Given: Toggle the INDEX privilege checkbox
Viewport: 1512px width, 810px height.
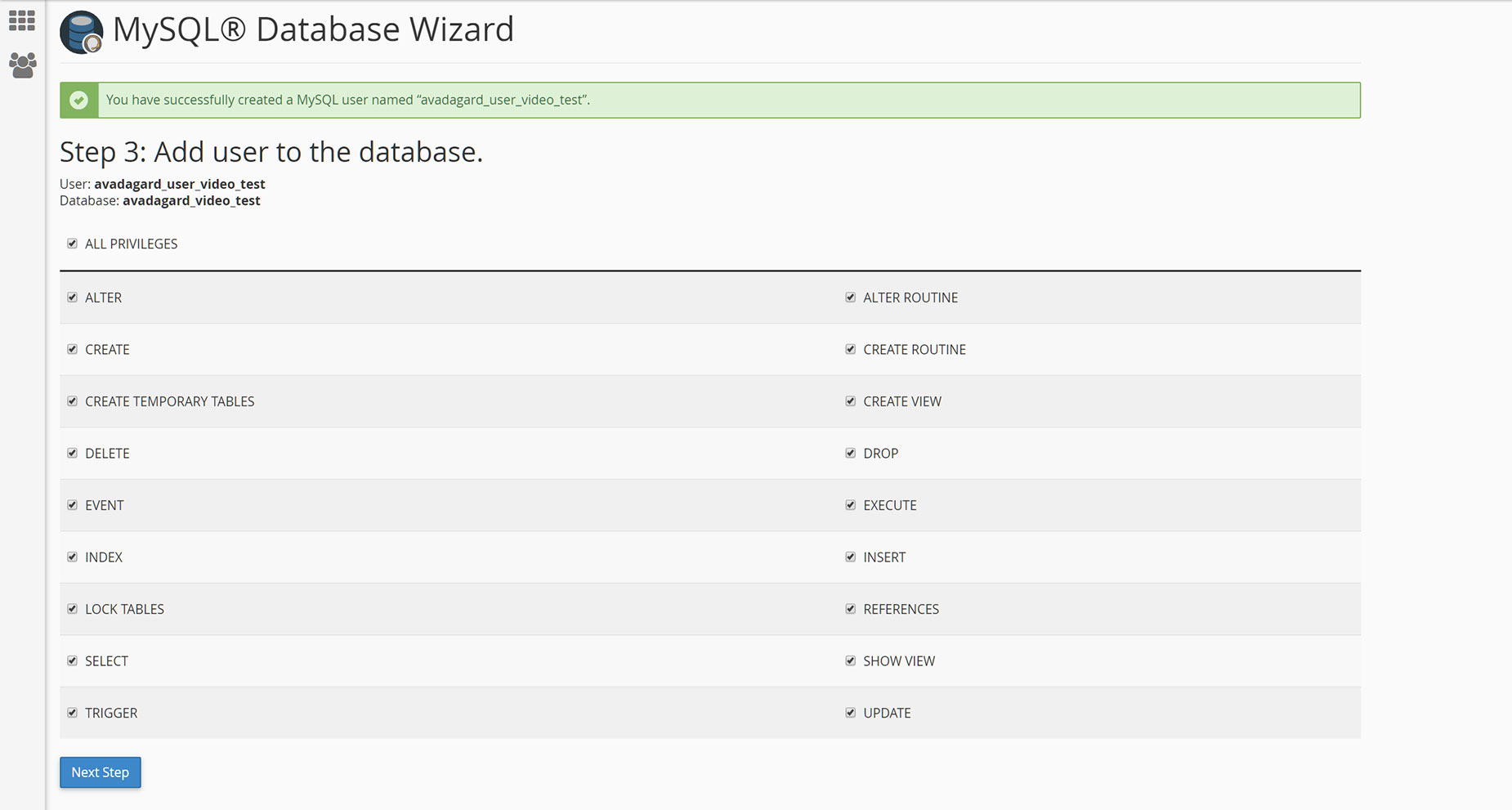Looking at the screenshot, I should point(72,557).
